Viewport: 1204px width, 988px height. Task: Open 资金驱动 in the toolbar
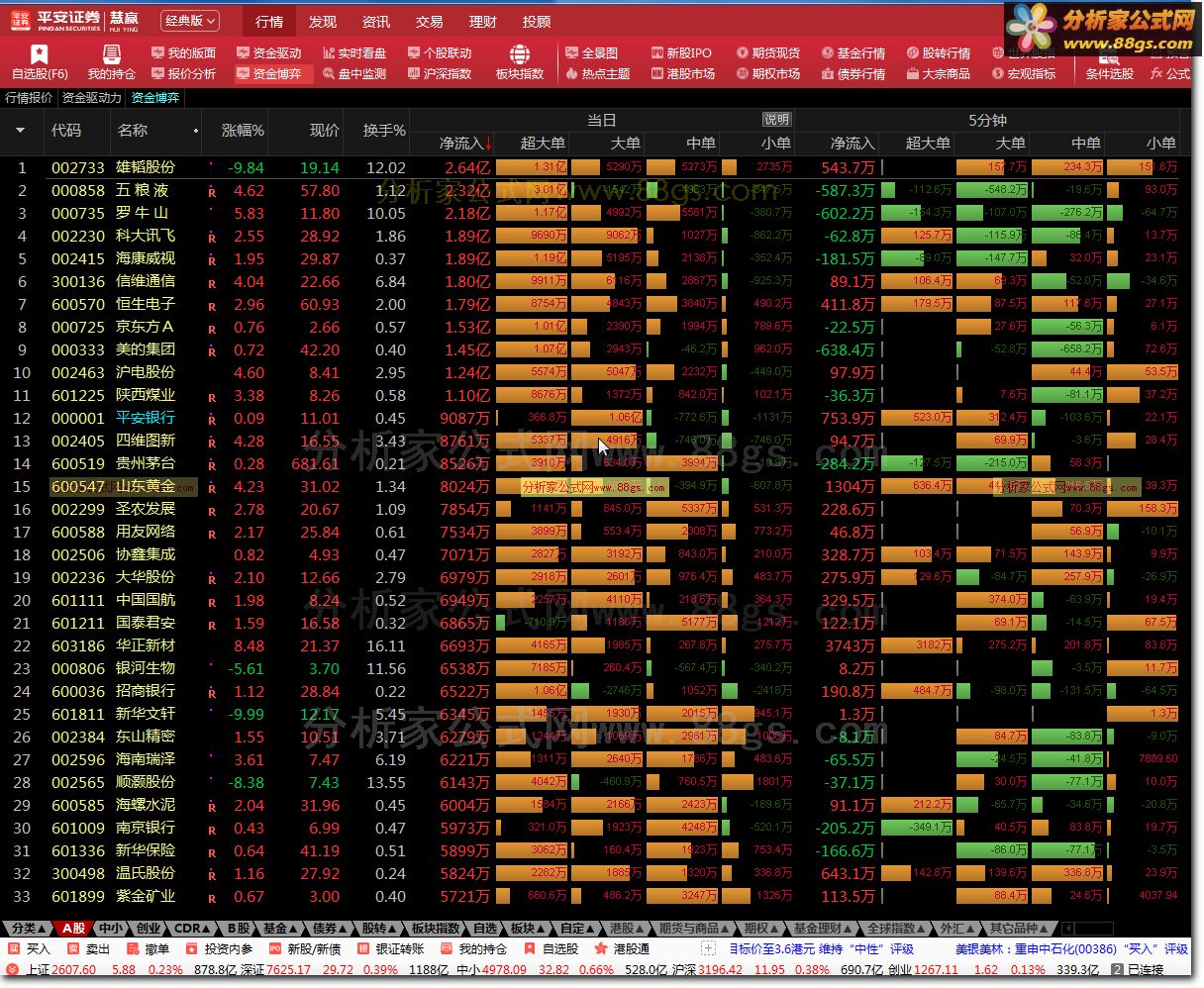pos(269,52)
